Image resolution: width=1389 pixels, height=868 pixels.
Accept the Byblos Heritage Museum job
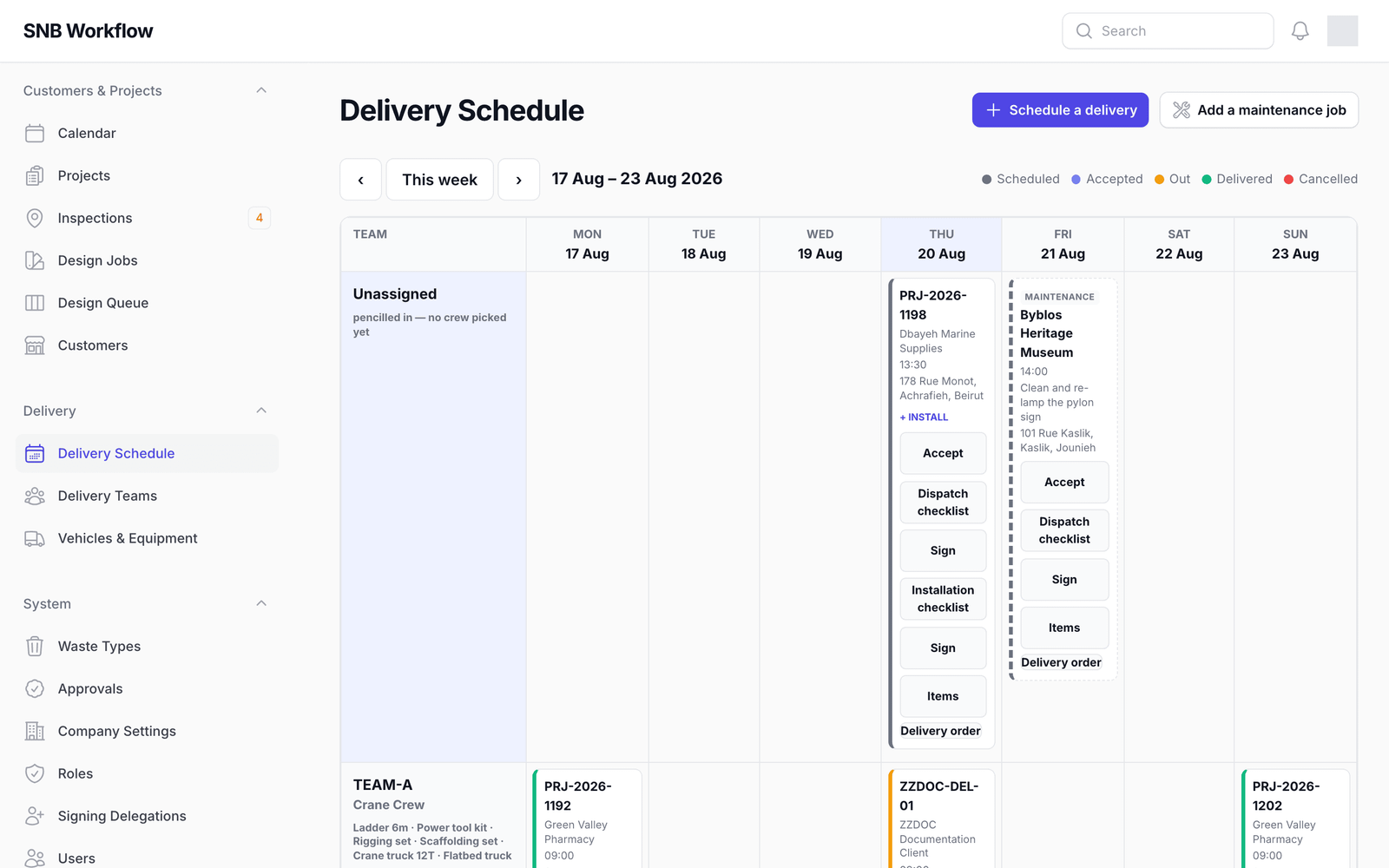coord(1064,483)
